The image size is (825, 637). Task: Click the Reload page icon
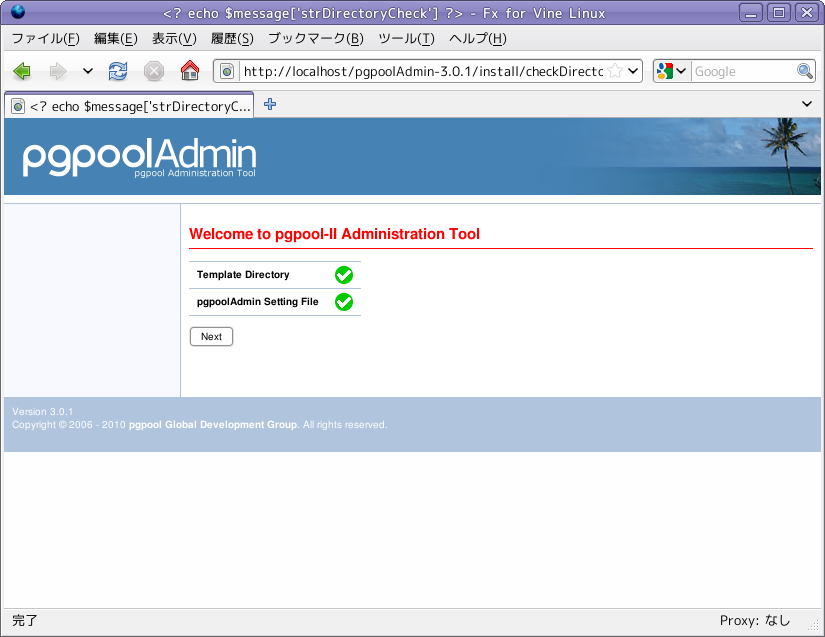pos(118,71)
